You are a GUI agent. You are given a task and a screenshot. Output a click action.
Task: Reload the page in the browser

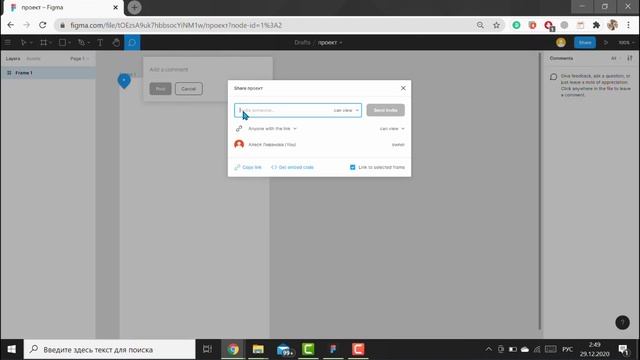pos(42,25)
